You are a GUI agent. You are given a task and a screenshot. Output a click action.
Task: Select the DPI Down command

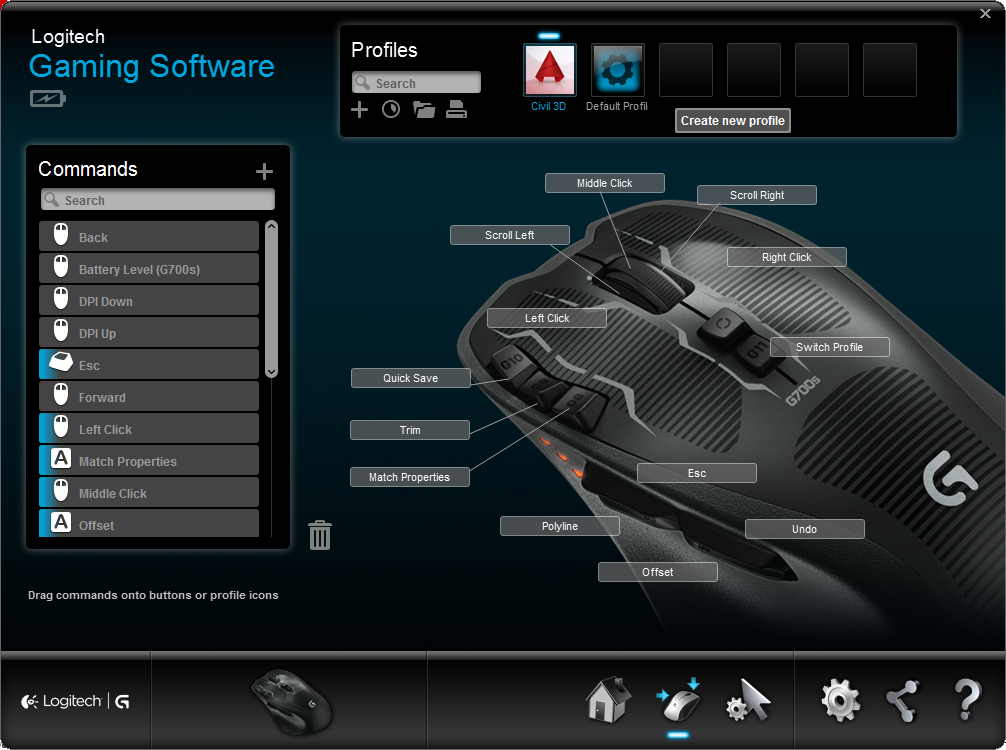pos(149,300)
